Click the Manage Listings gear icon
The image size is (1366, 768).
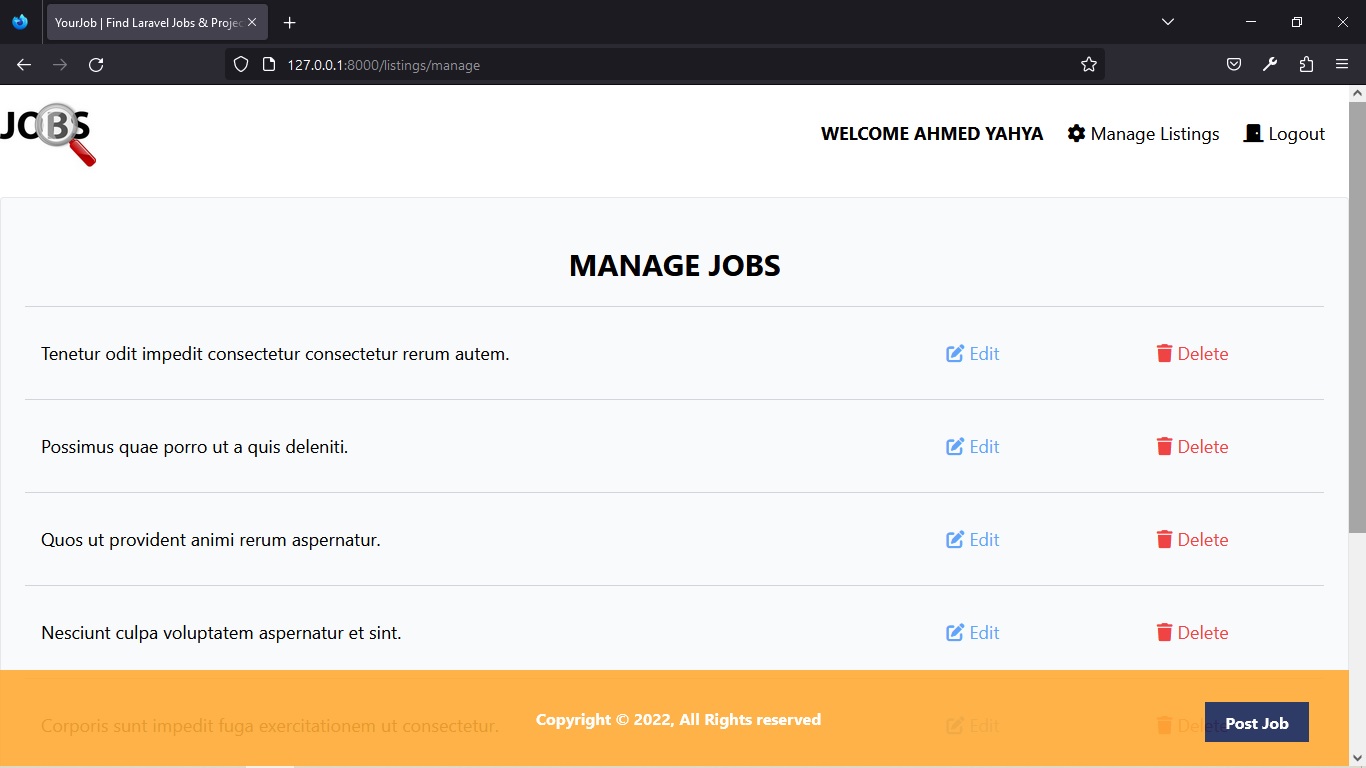[1076, 133]
